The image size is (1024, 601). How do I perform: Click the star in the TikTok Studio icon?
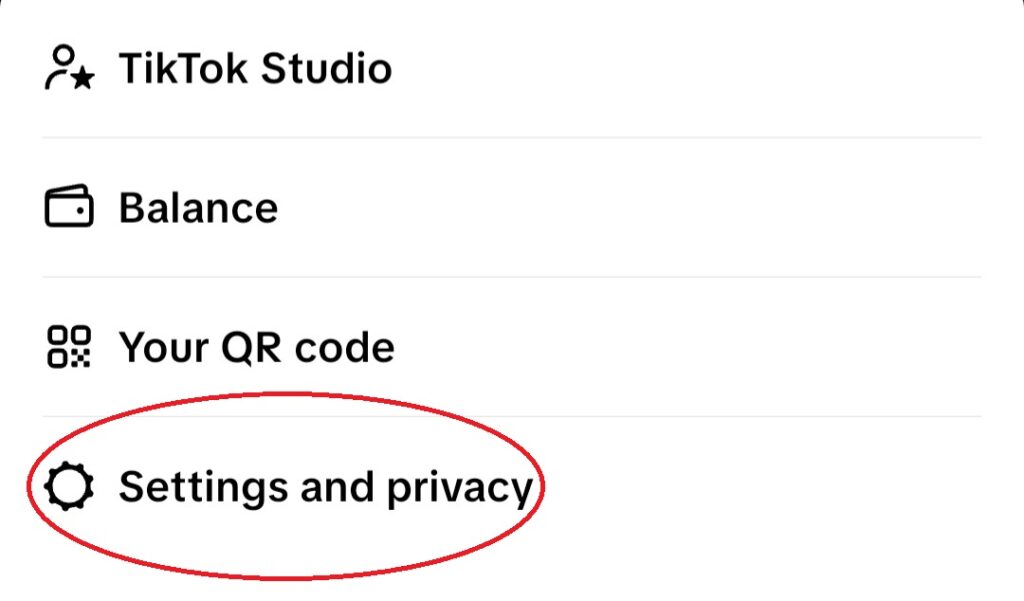click(x=83, y=78)
